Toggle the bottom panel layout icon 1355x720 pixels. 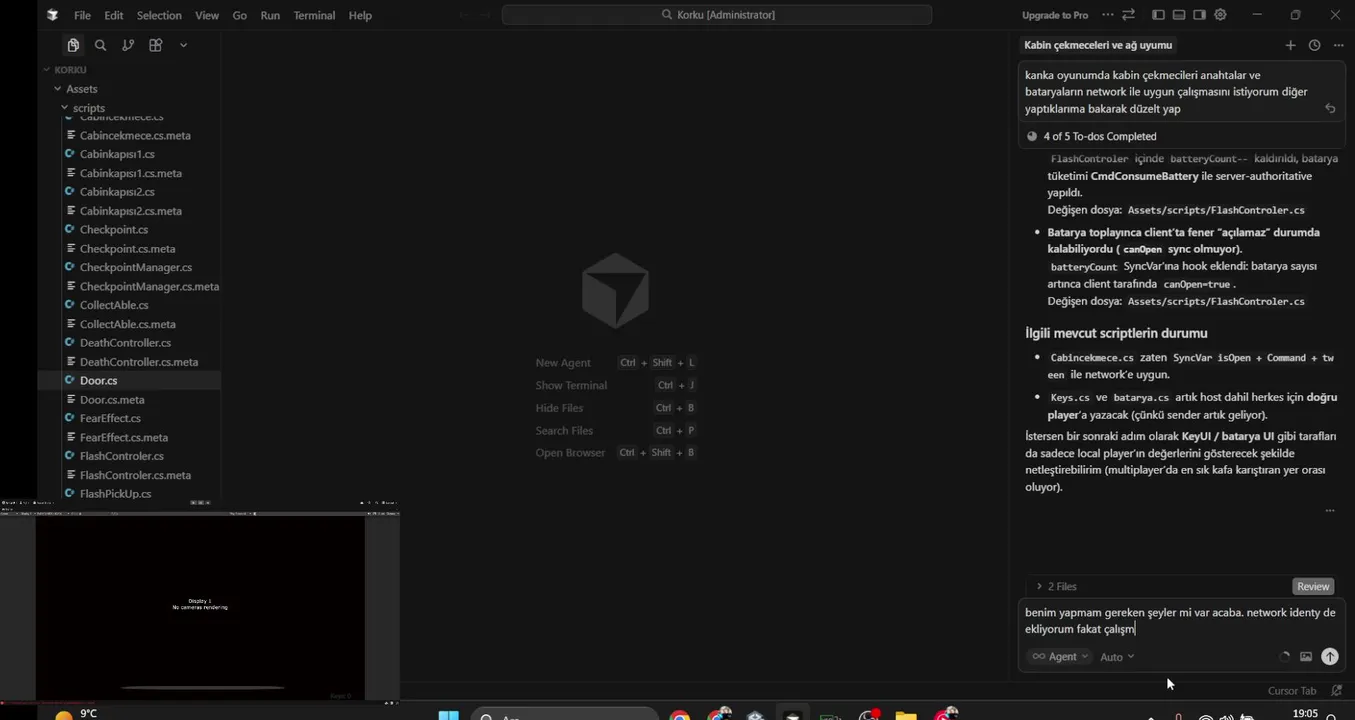coord(1179,15)
